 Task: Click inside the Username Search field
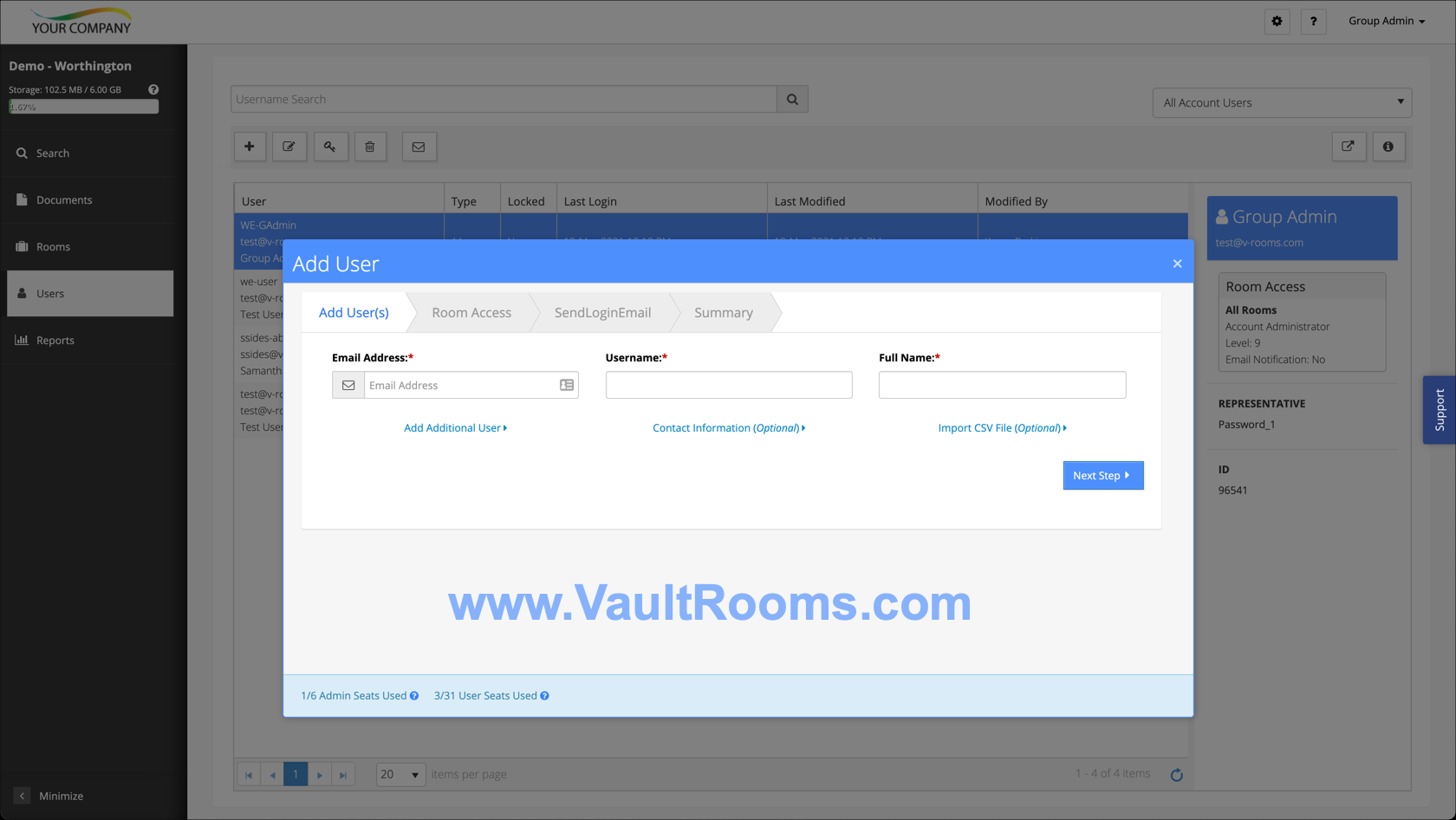pos(504,99)
